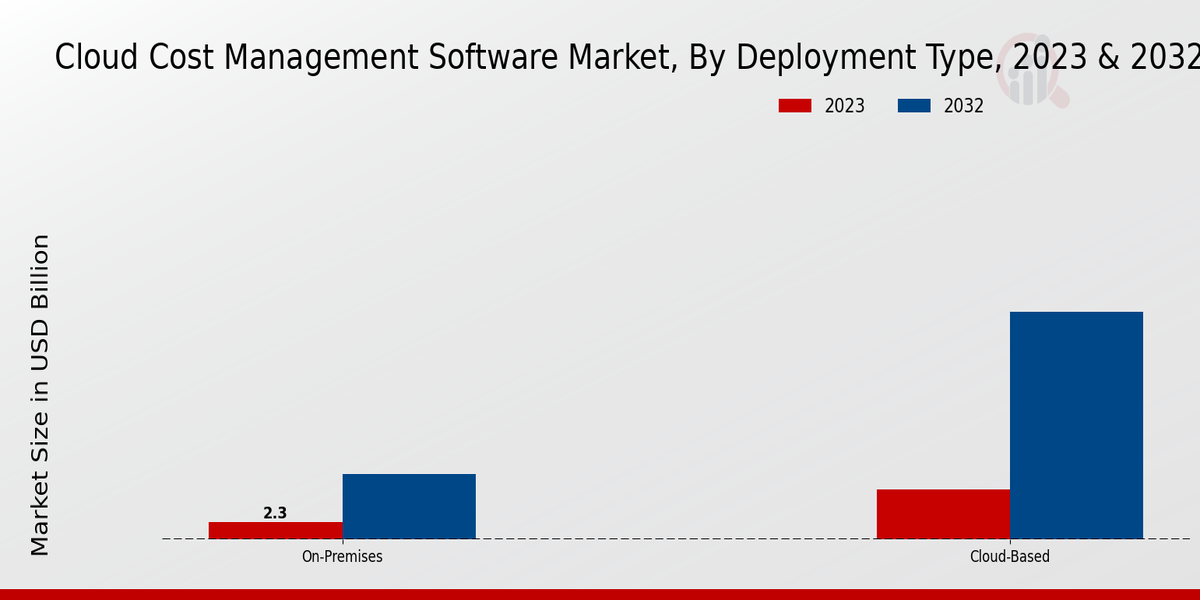Select the 2023 legend text label
The height and width of the screenshot is (600, 1200).
click(x=844, y=106)
